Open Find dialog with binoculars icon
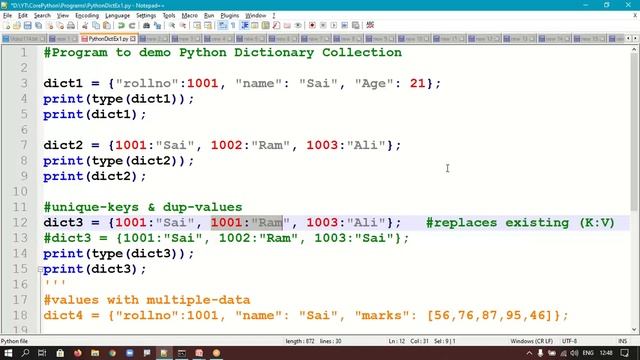640x360 pixels. 146,25
